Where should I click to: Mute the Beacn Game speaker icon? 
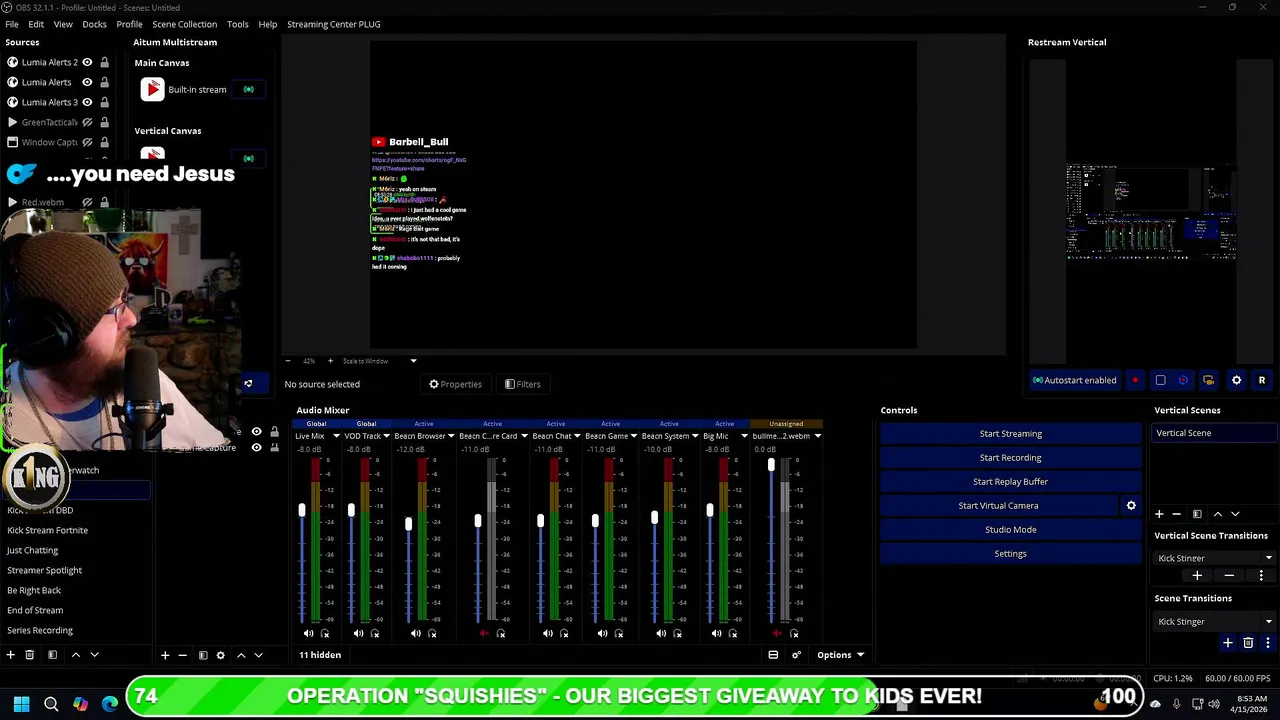pos(602,633)
